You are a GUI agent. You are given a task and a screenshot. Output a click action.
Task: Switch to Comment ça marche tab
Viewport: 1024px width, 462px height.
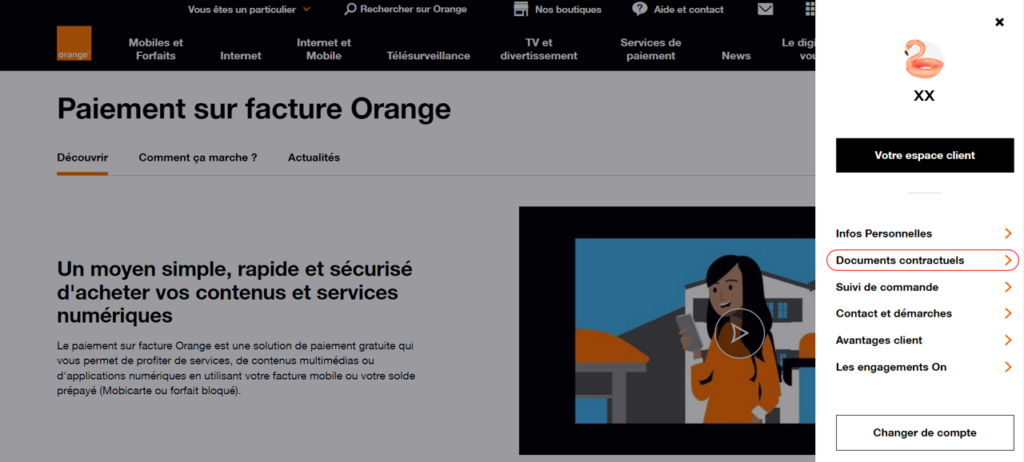[198, 157]
